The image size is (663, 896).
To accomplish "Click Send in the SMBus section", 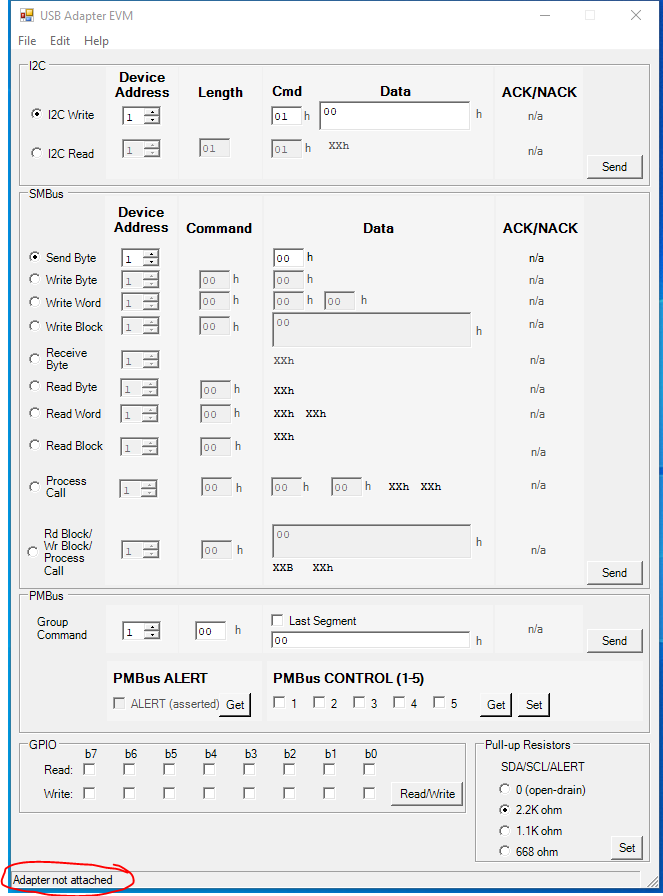I will click(614, 573).
